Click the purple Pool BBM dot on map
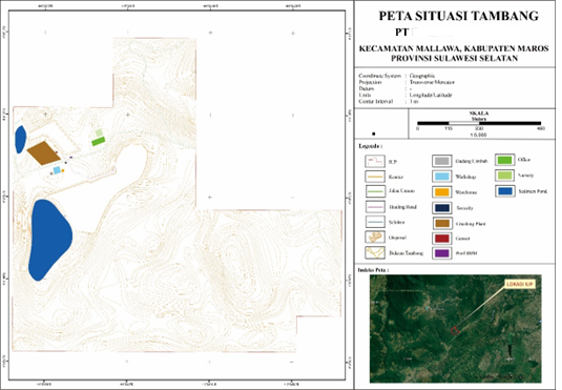The height and width of the screenshot is (390, 562). coord(71,157)
